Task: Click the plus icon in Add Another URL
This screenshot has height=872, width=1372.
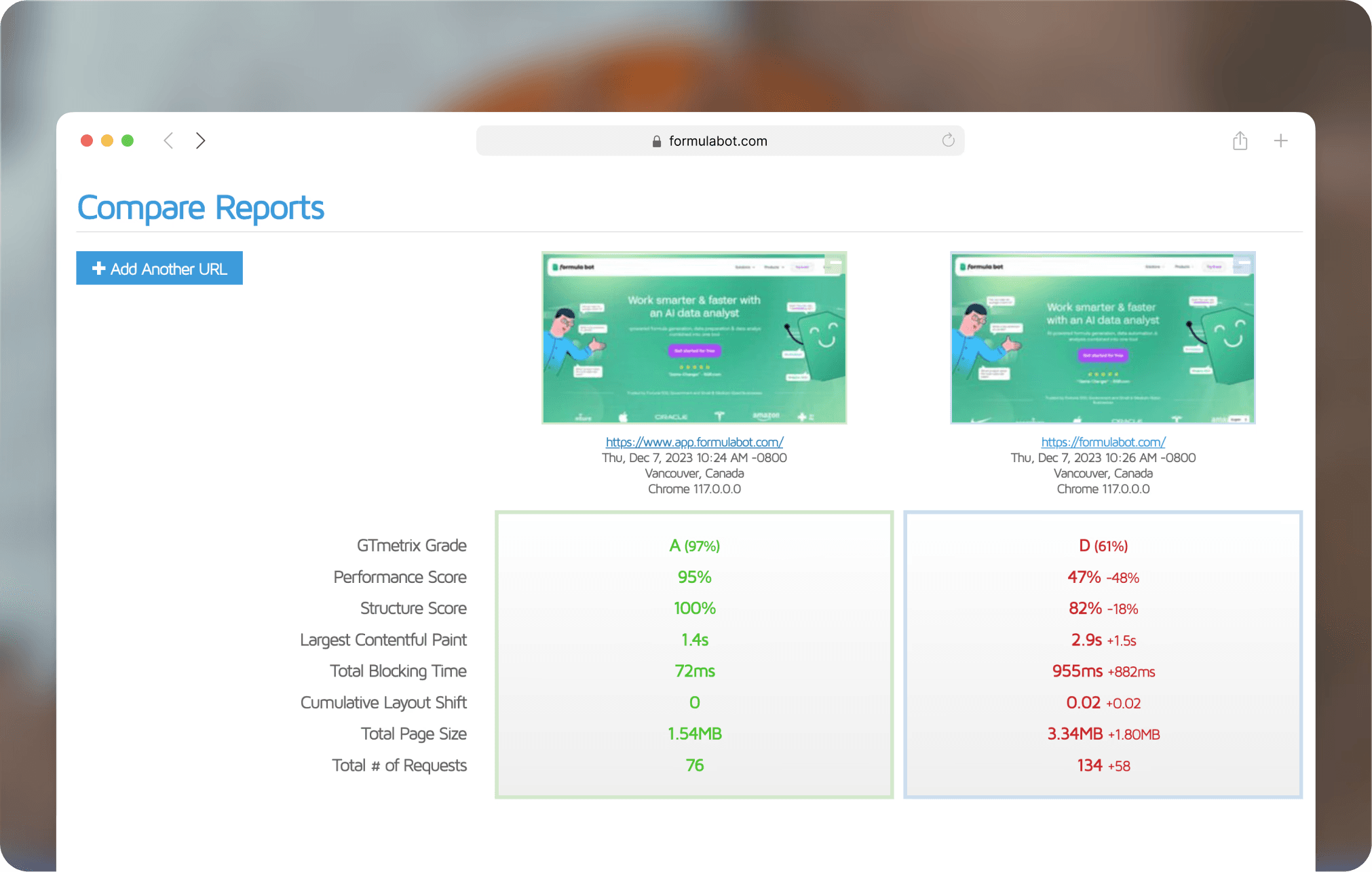Action: click(98, 269)
